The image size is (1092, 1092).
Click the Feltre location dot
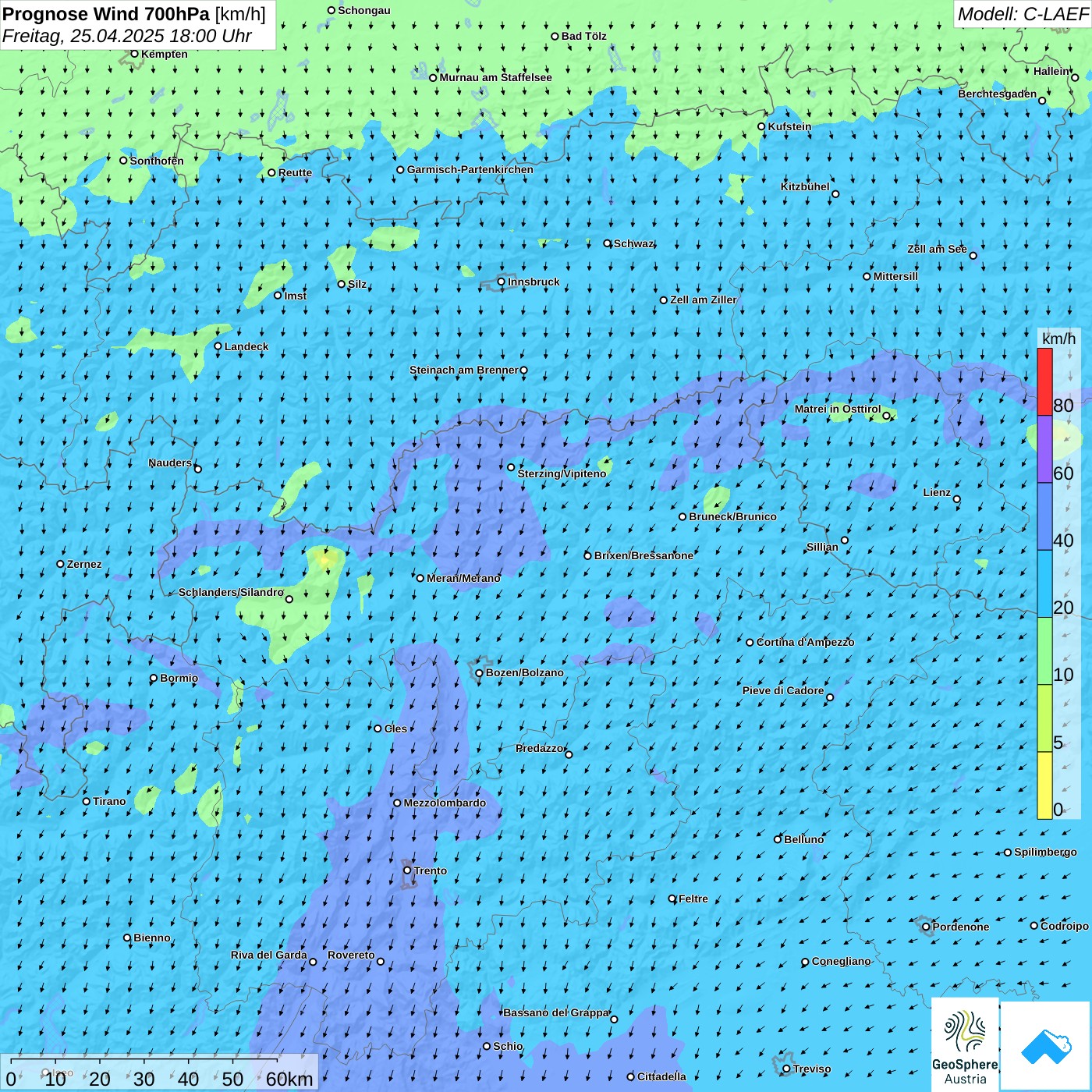pos(672,899)
